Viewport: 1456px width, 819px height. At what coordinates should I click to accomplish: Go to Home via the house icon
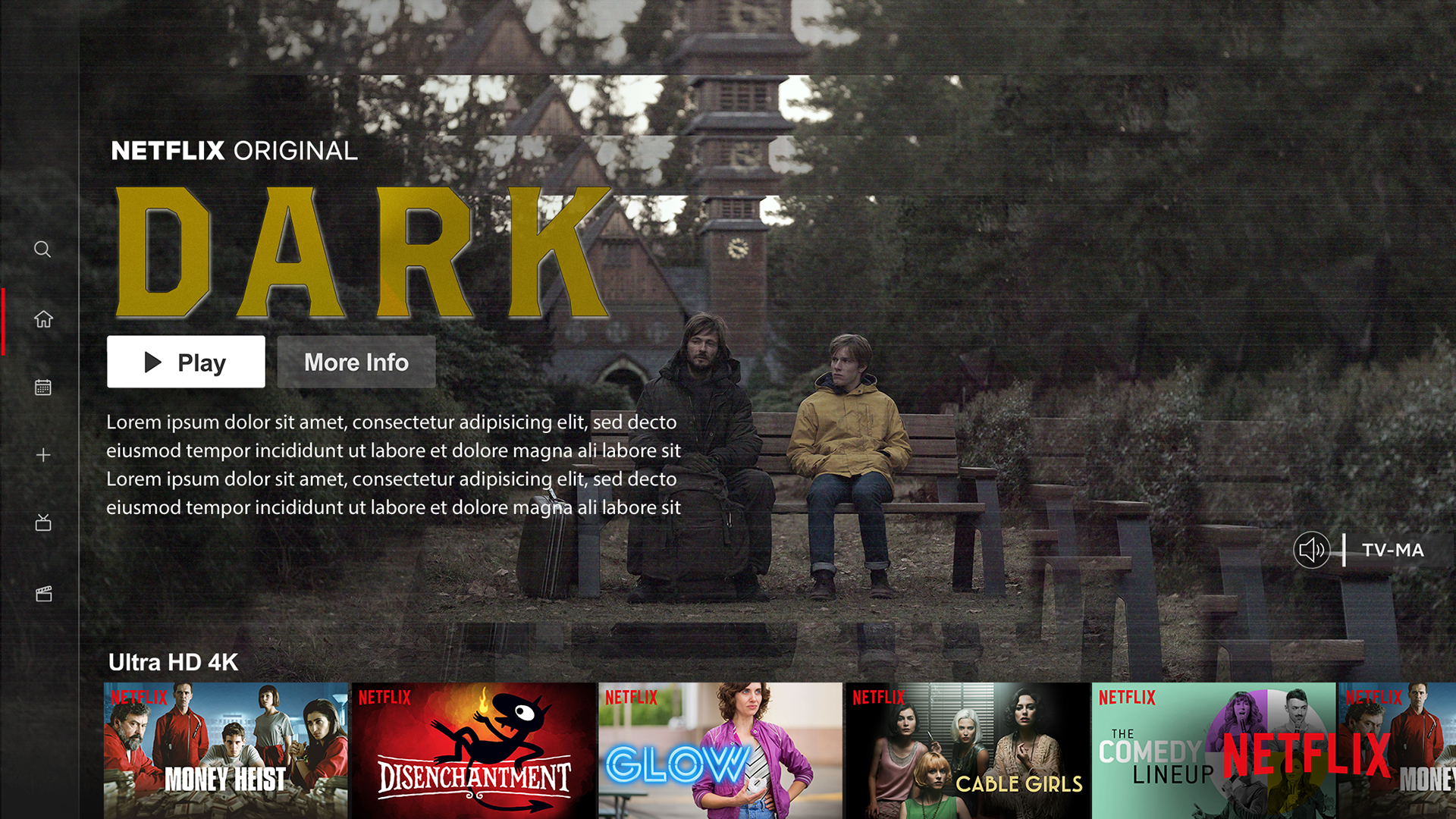click(43, 319)
